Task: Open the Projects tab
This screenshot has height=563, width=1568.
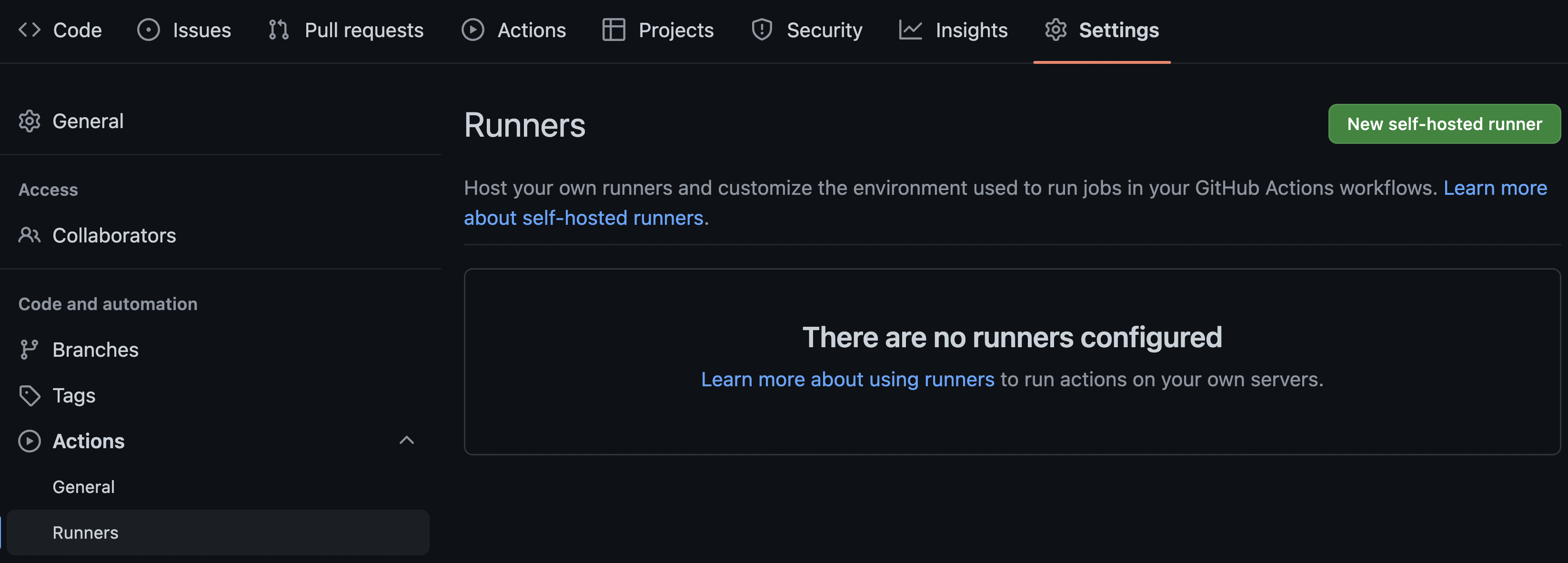Action: [x=658, y=30]
